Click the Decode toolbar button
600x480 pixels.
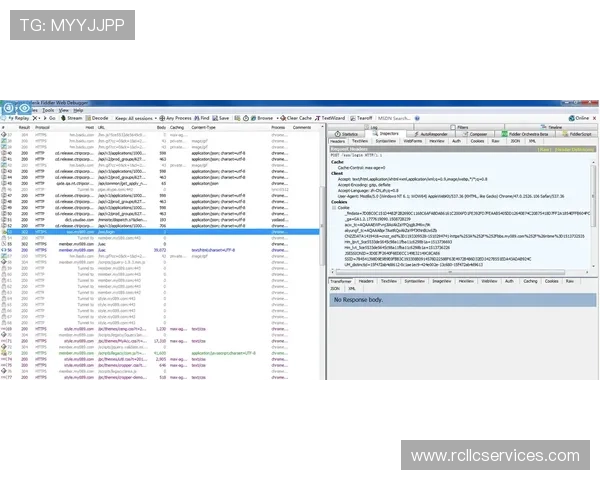pos(101,118)
